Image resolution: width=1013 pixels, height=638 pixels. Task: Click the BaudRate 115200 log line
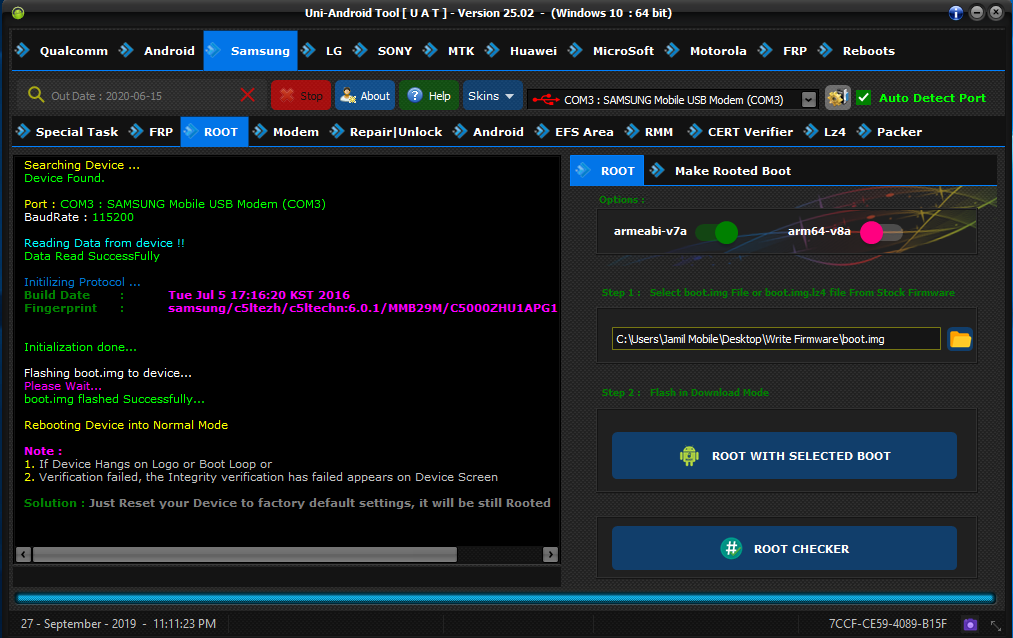coord(79,217)
